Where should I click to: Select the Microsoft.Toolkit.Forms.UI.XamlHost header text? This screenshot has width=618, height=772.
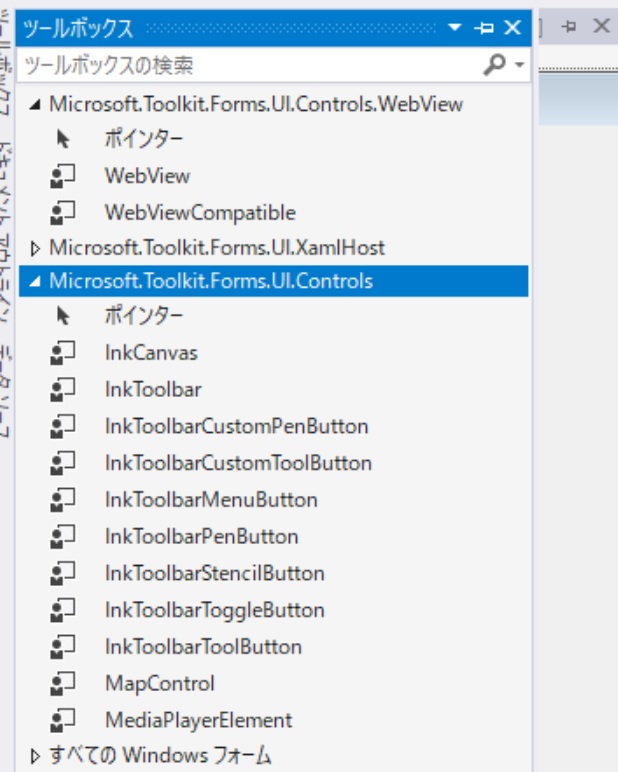click(x=217, y=248)
